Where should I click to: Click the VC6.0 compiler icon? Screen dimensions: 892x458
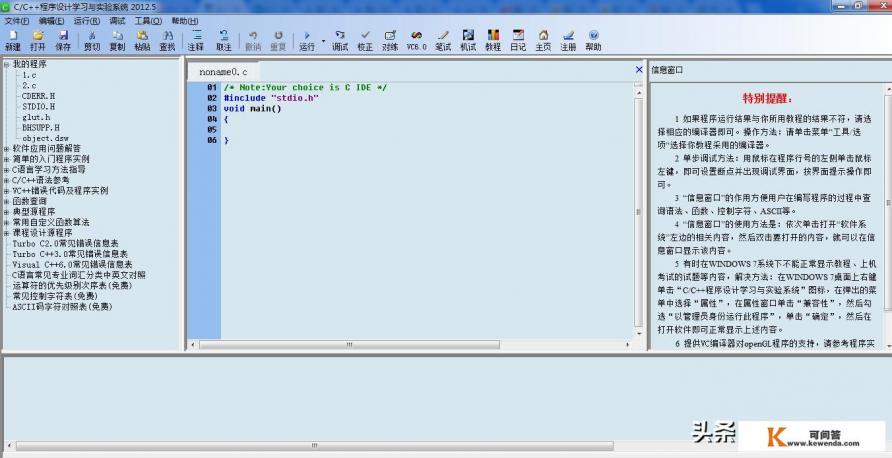[416, 39]
